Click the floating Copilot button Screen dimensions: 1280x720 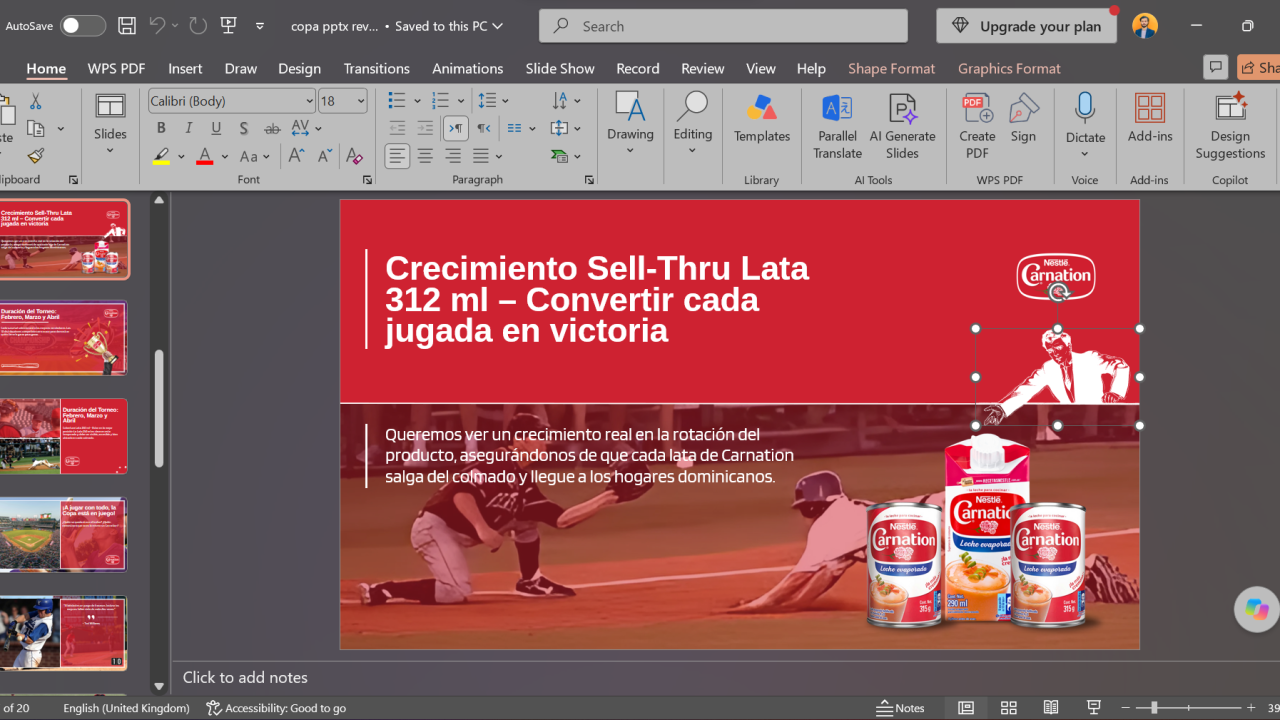1256,609
